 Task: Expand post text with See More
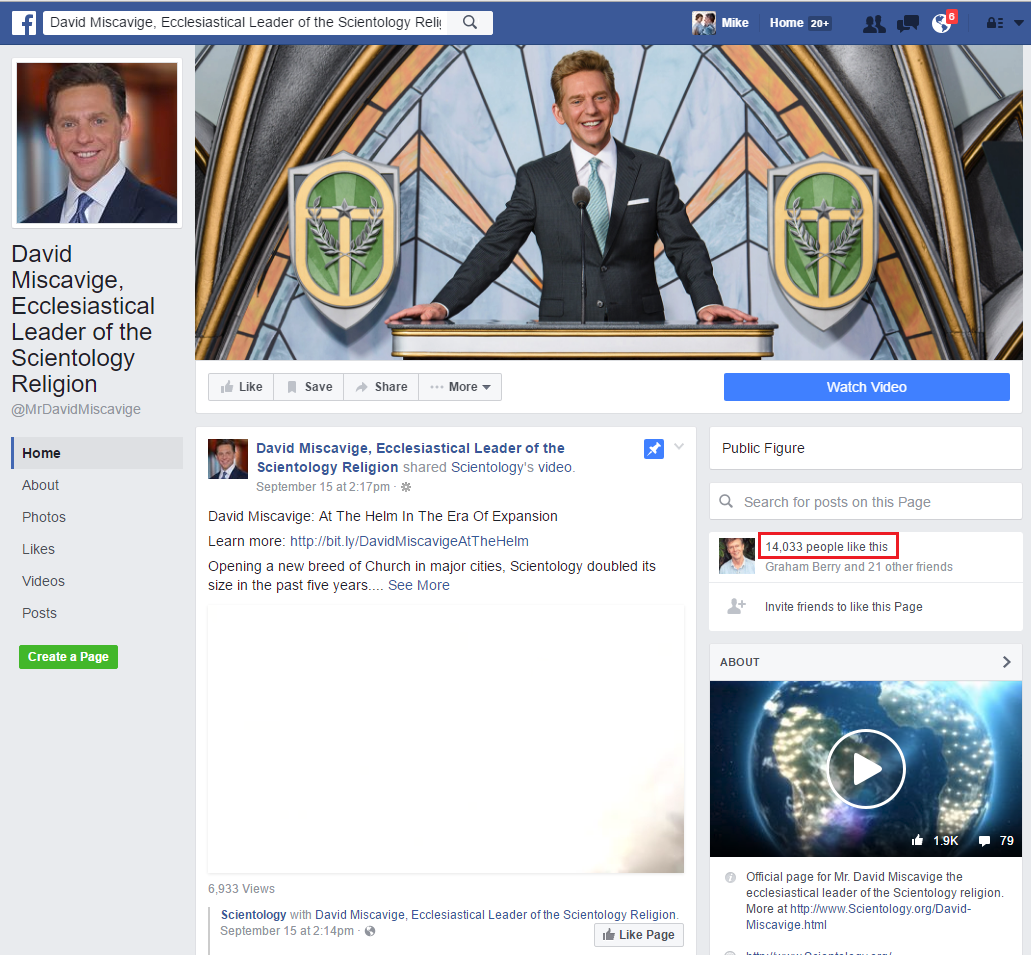click(x=419, y=585)
